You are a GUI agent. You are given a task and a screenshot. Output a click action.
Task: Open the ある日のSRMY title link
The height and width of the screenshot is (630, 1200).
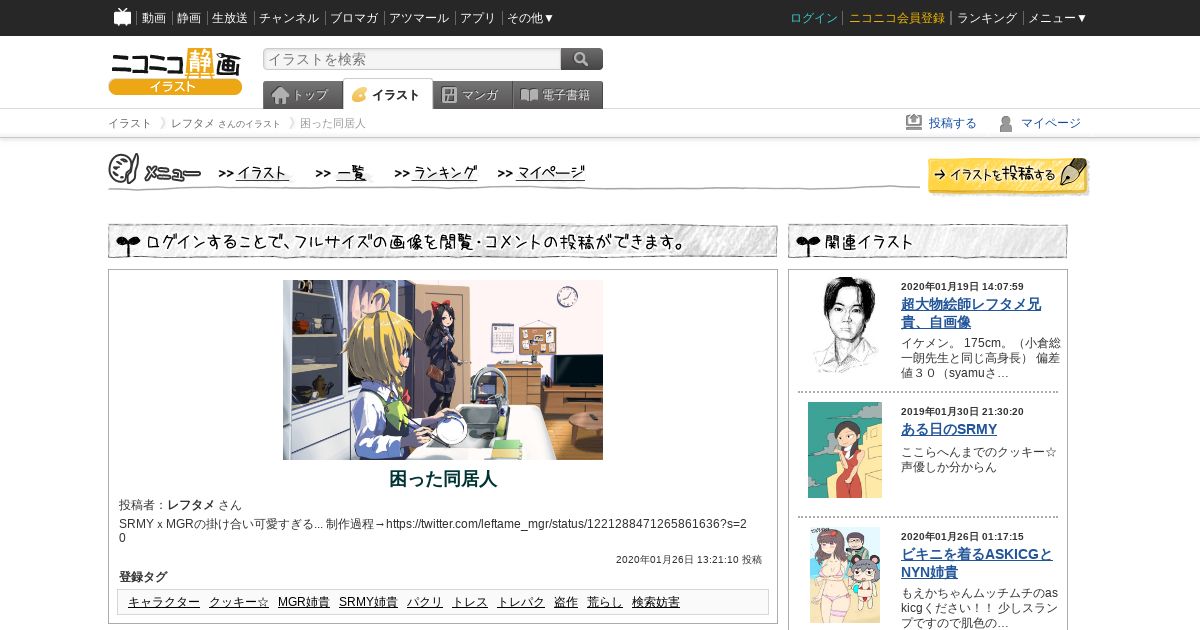point(949,429)
